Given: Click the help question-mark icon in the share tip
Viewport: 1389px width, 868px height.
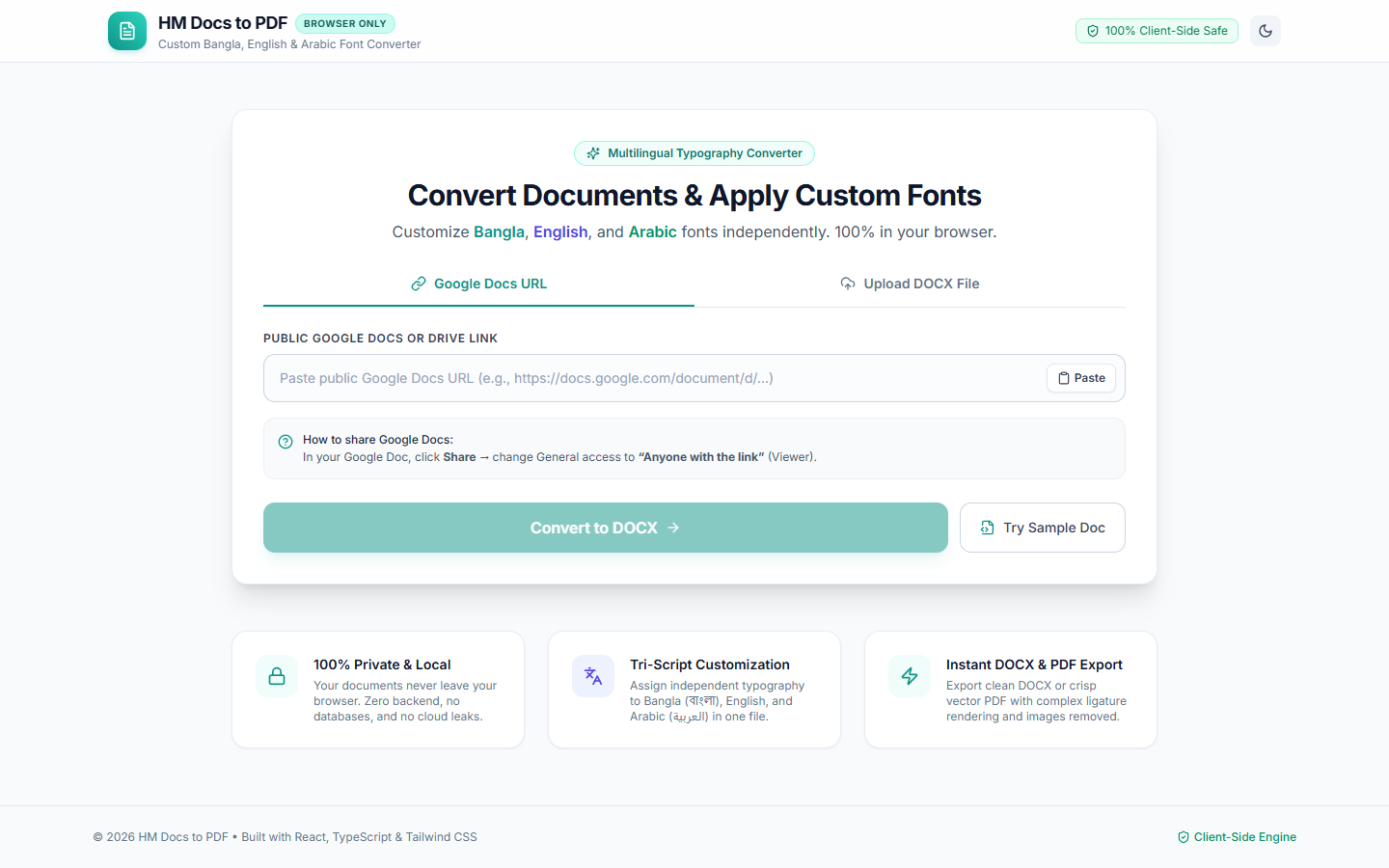Looking at the screenshot, I should tap(286, 442).
